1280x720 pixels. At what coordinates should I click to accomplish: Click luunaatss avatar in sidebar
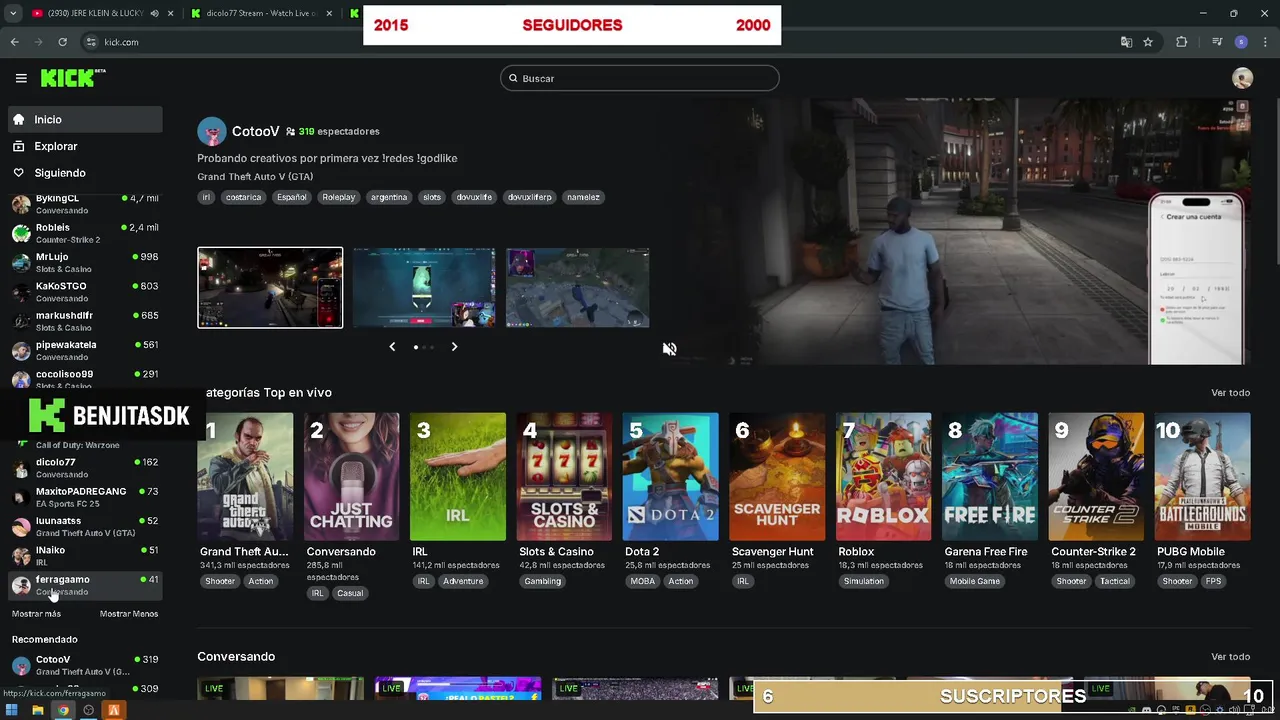pyautogui.click(x=21, y=527)
